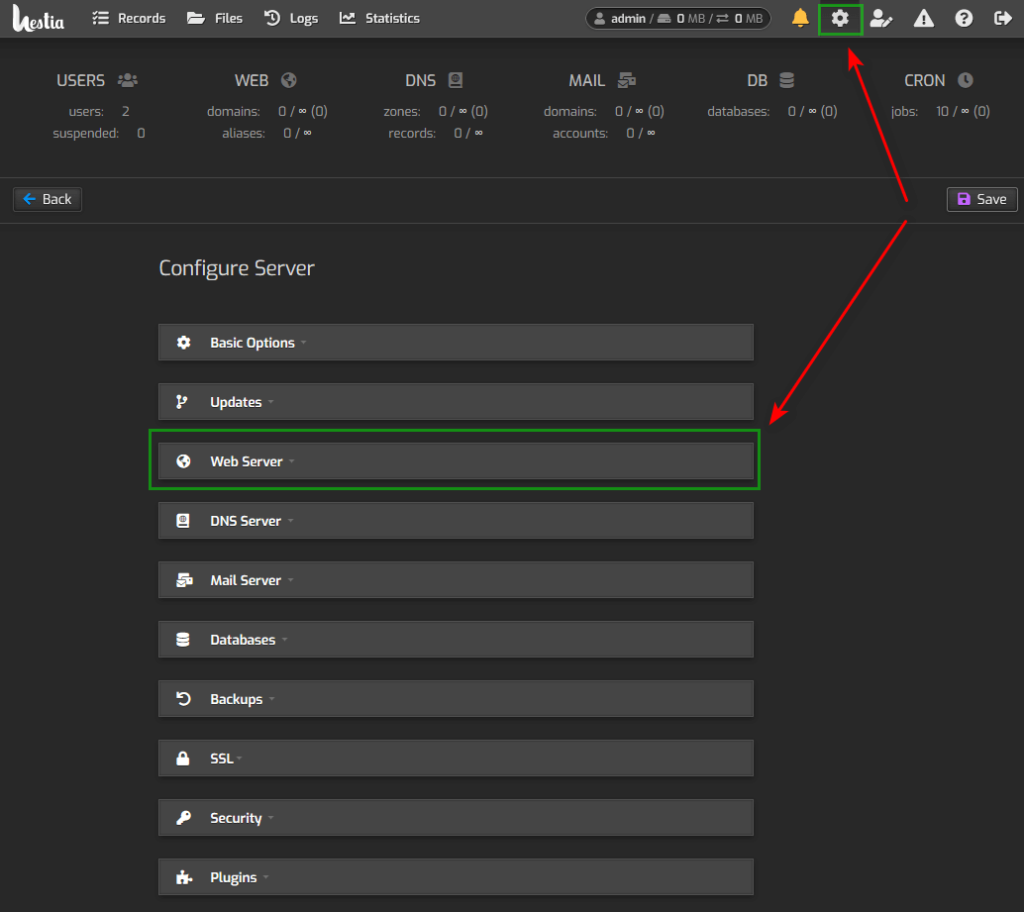Click the edit user profile icon

tap(881, 17)
